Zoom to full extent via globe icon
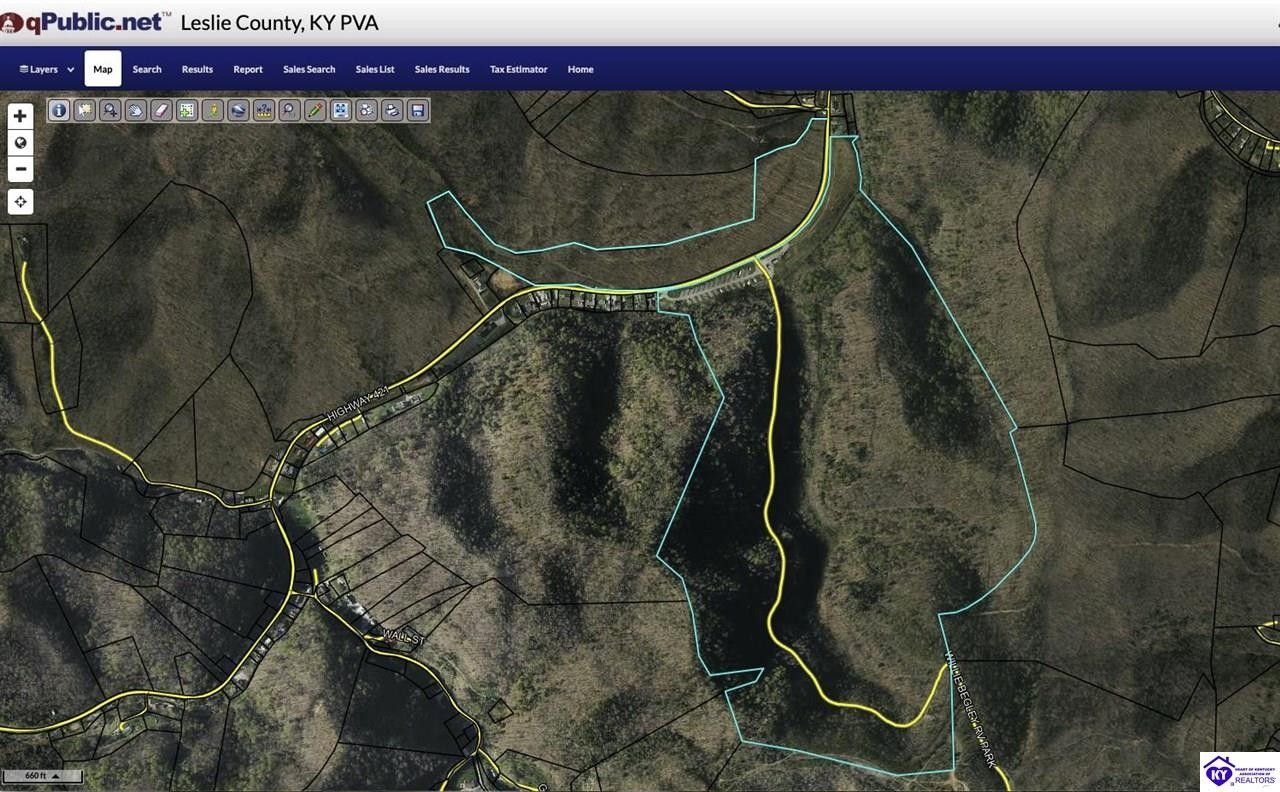 point(20,142)
